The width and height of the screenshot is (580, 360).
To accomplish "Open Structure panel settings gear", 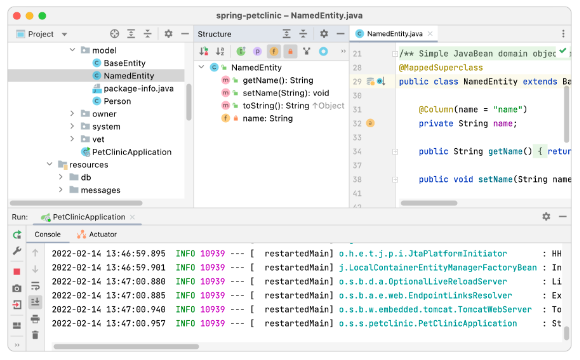I will pyautogui.click(x=324, y=34).
